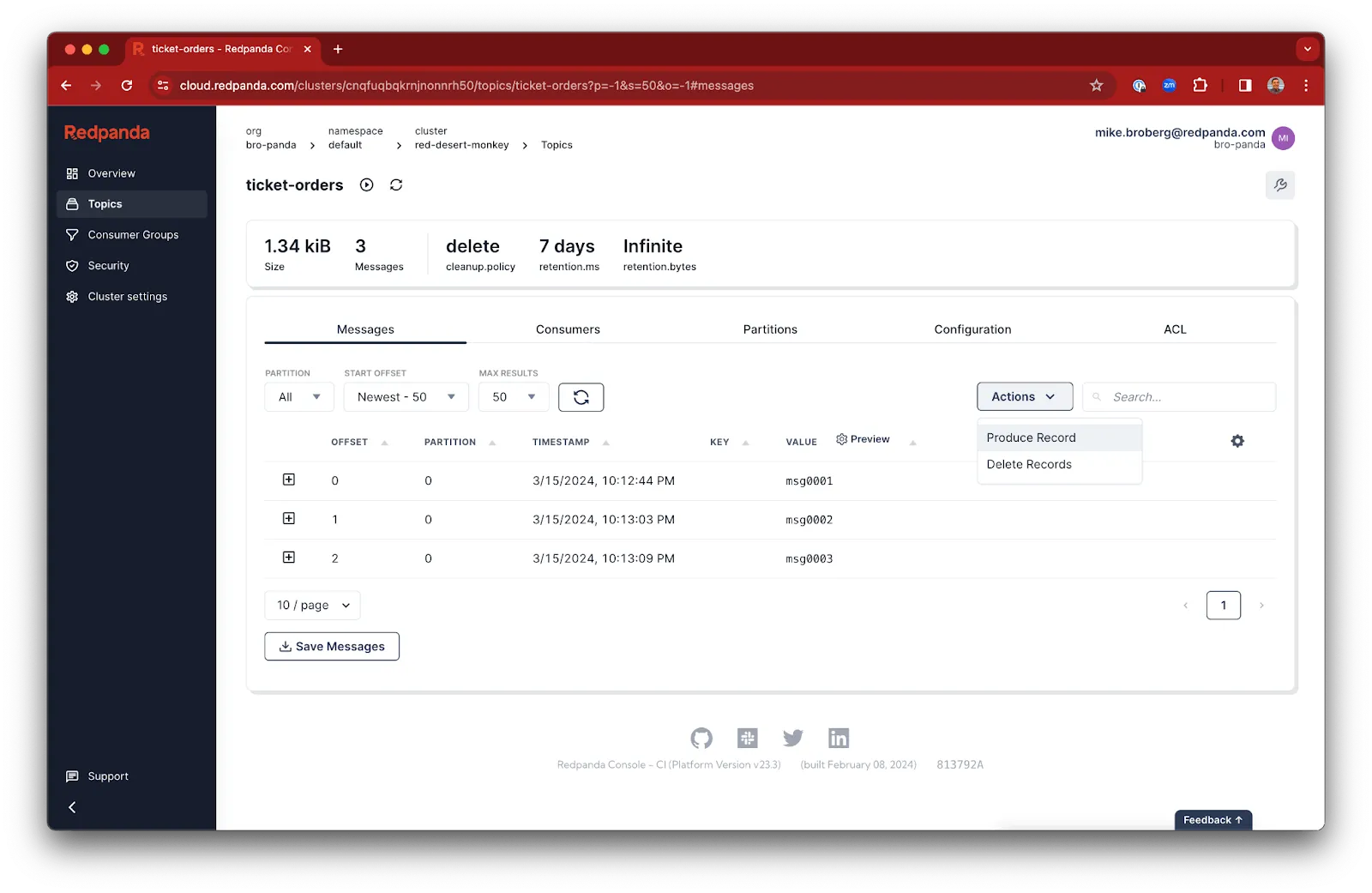The height and width of the screenshot is (893, 1372).
Task: Open Cluster settings from the sidebar
Action: [127, 296]
